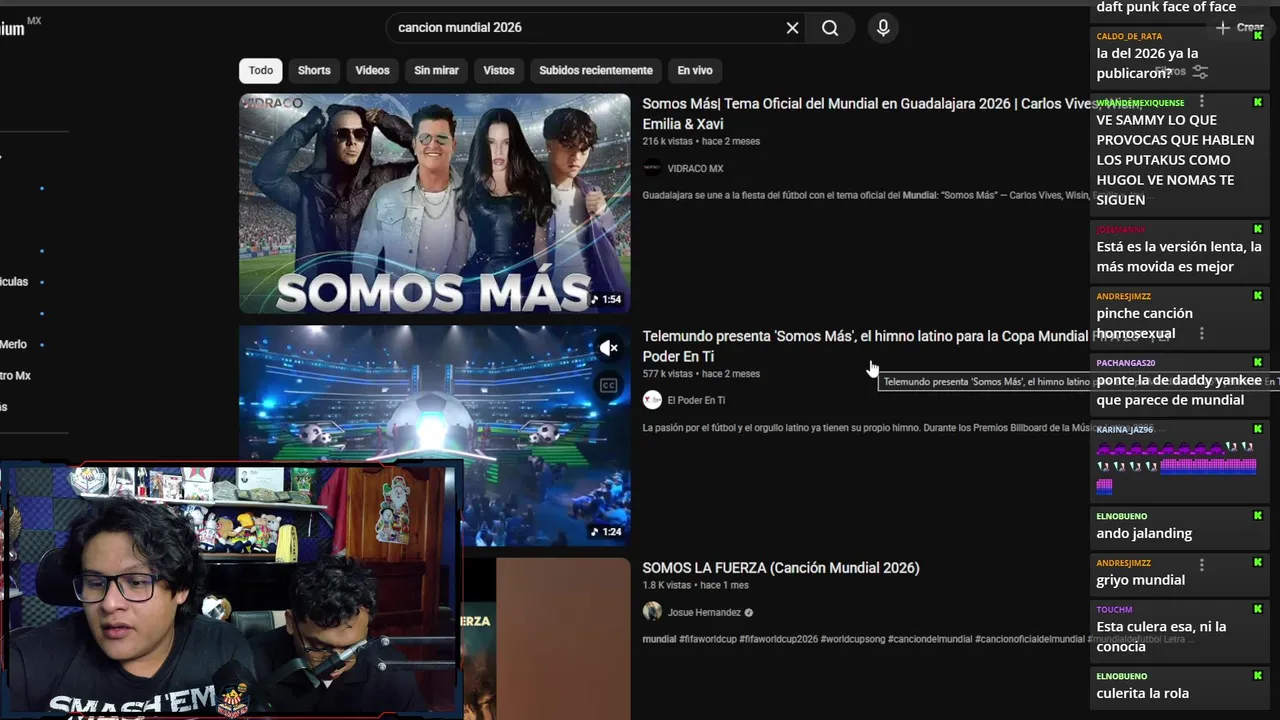Click chat message 'griyo mundial'
Screen dimensions: 1280x720
pos(1140,580)
